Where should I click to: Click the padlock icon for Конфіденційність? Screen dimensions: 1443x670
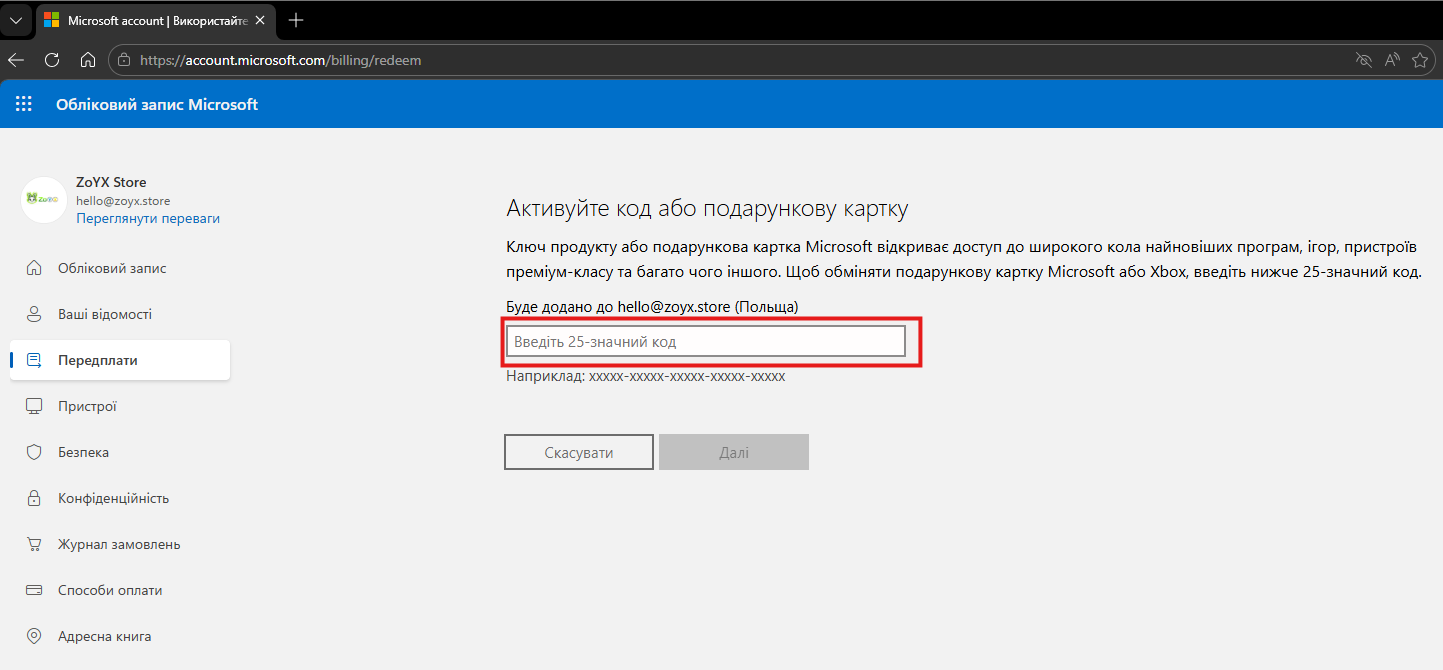pyautogui.click(x=34, y=498)
